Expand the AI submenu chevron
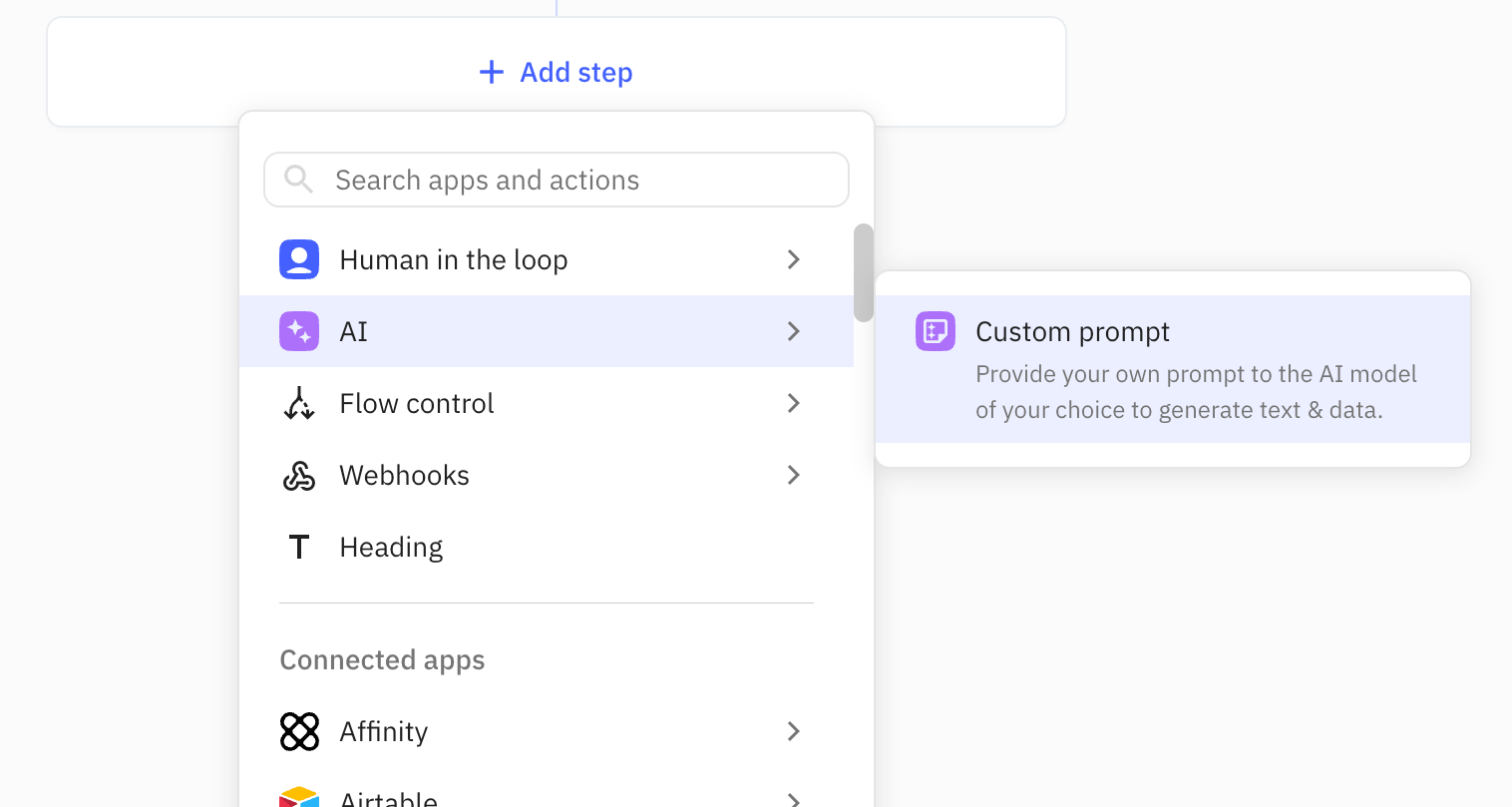The width and height of the screenshot is (1512, 807). pos(794,331)
